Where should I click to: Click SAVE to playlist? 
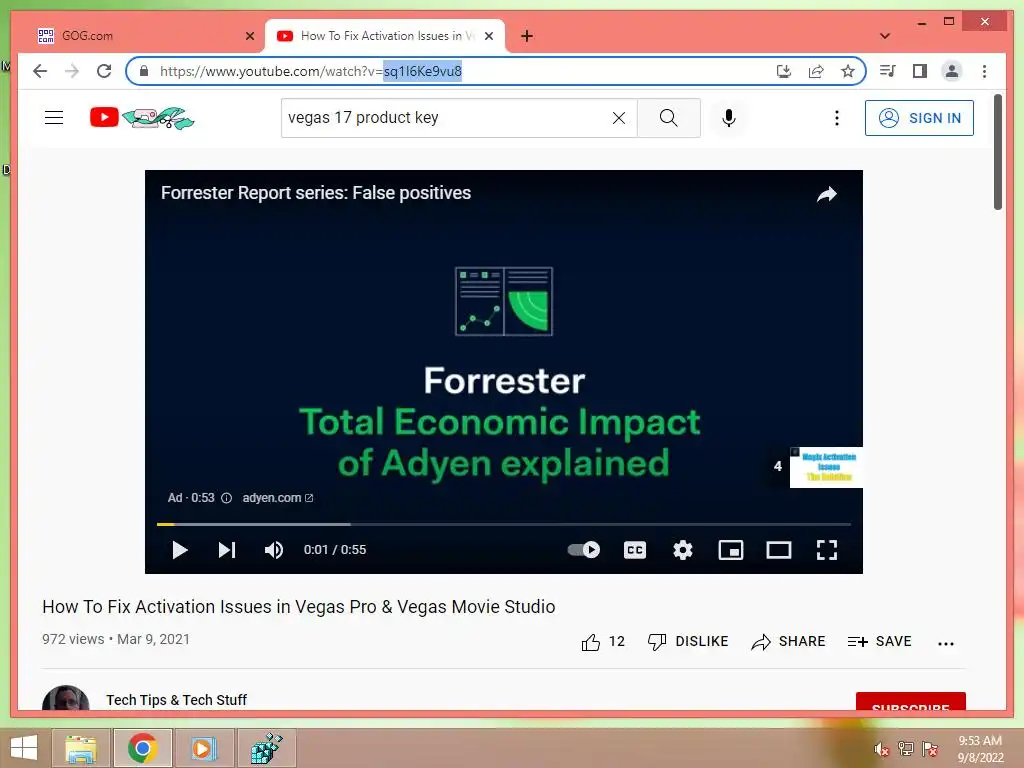(x=879, y=642)
